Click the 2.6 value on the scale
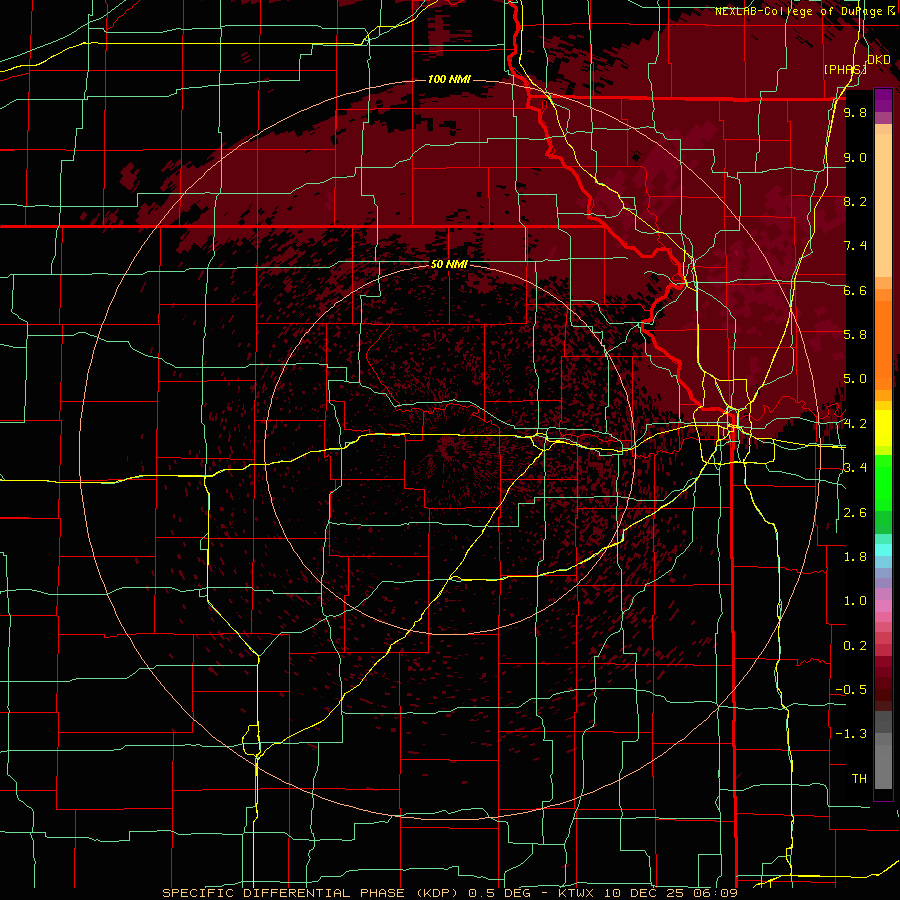 855,513
